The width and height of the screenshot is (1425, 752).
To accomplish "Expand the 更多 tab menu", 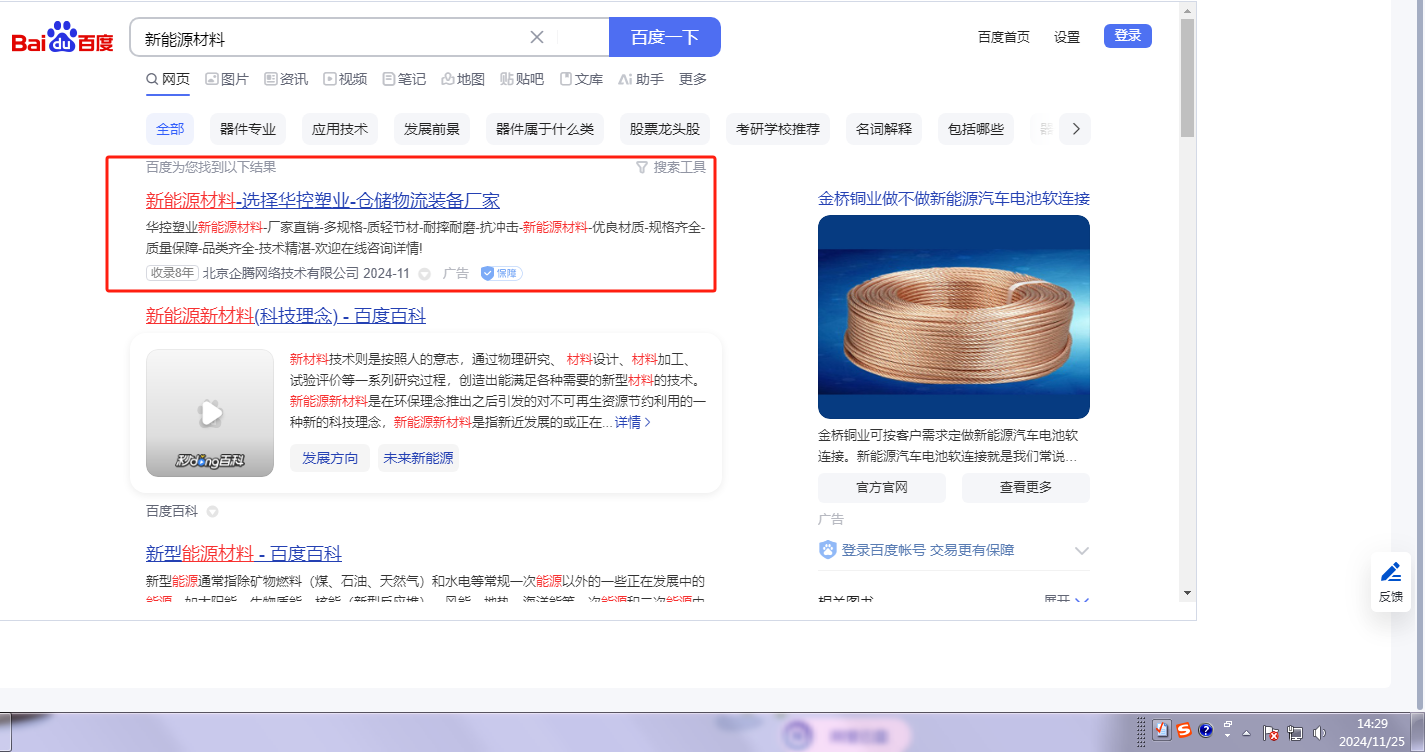I will (693, 79).
